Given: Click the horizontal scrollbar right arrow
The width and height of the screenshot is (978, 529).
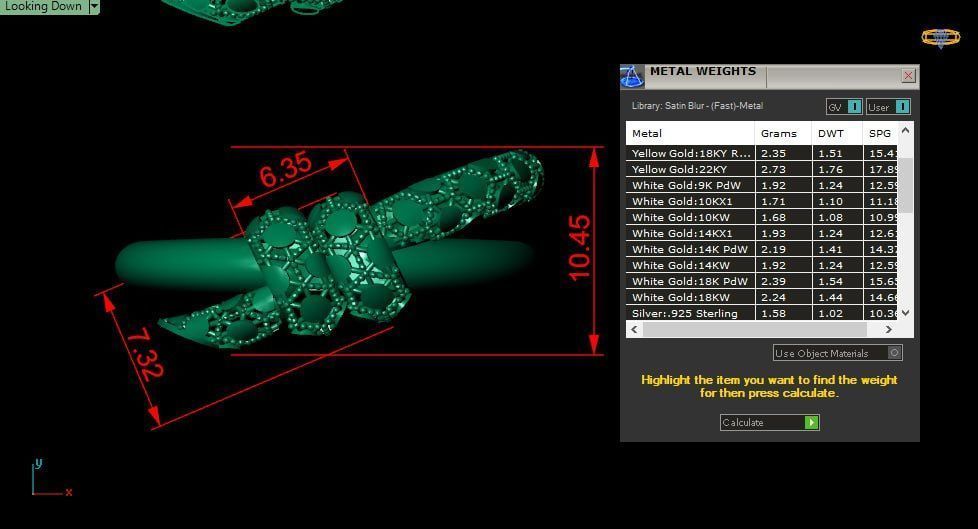Looking at the screenshot, I should point(889,329).
